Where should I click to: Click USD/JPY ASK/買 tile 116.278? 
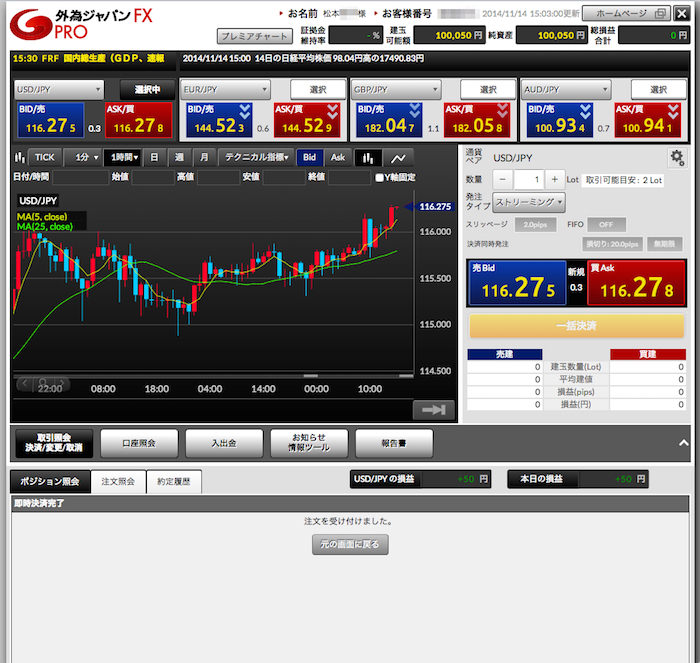coord(139,120)
